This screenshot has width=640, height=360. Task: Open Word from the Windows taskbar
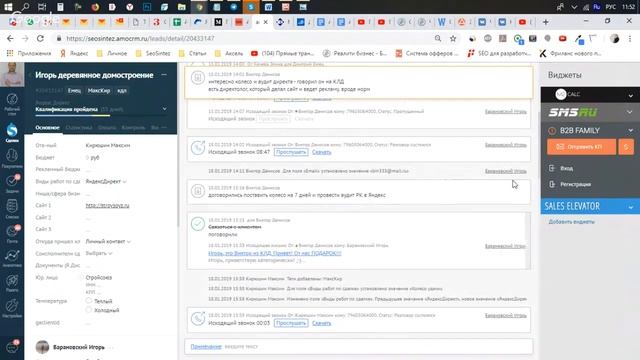tap(268, 7)
